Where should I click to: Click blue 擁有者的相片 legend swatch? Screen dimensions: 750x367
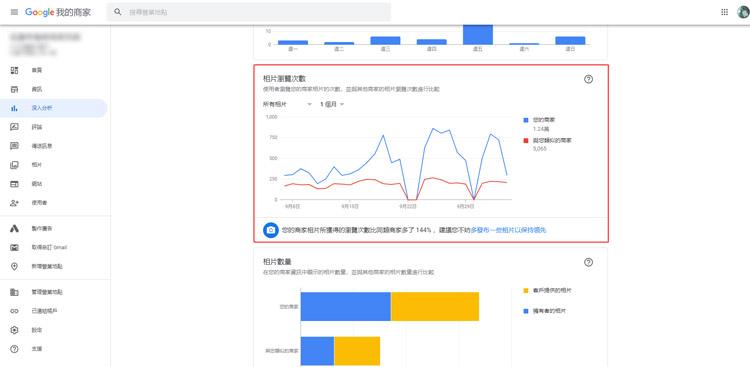point(526,311)
